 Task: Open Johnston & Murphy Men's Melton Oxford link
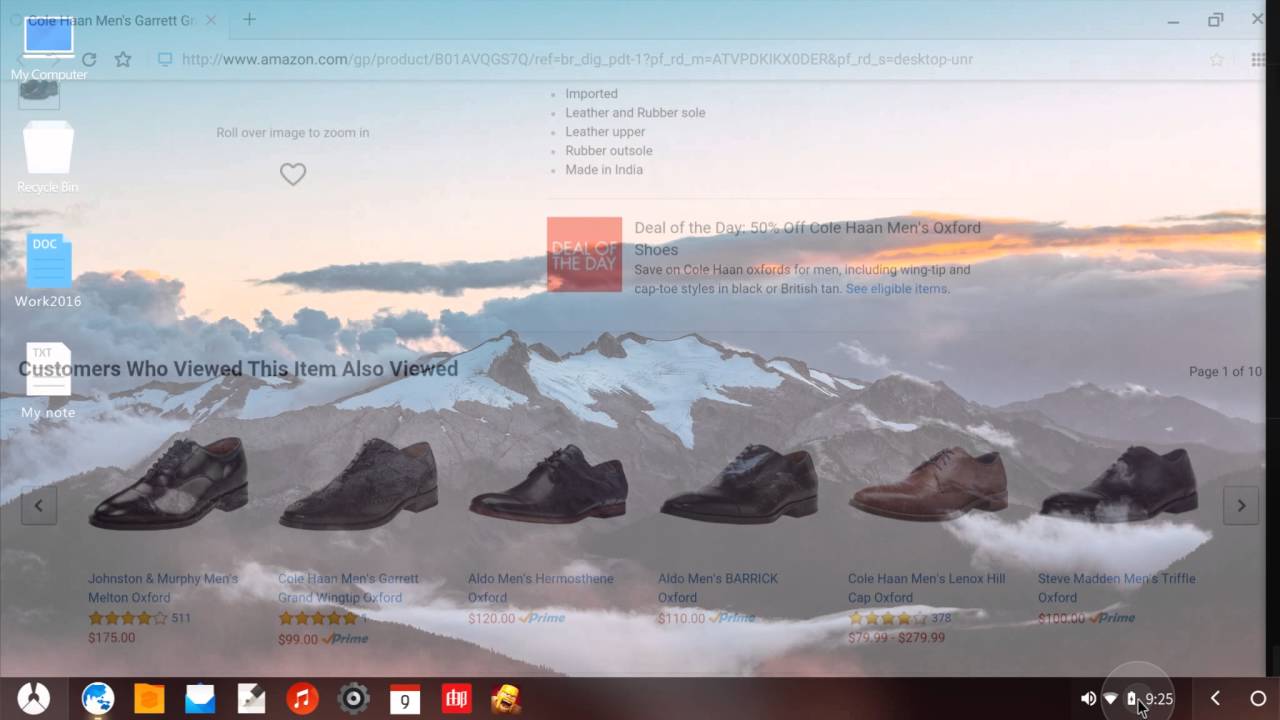tap(163, 588)
